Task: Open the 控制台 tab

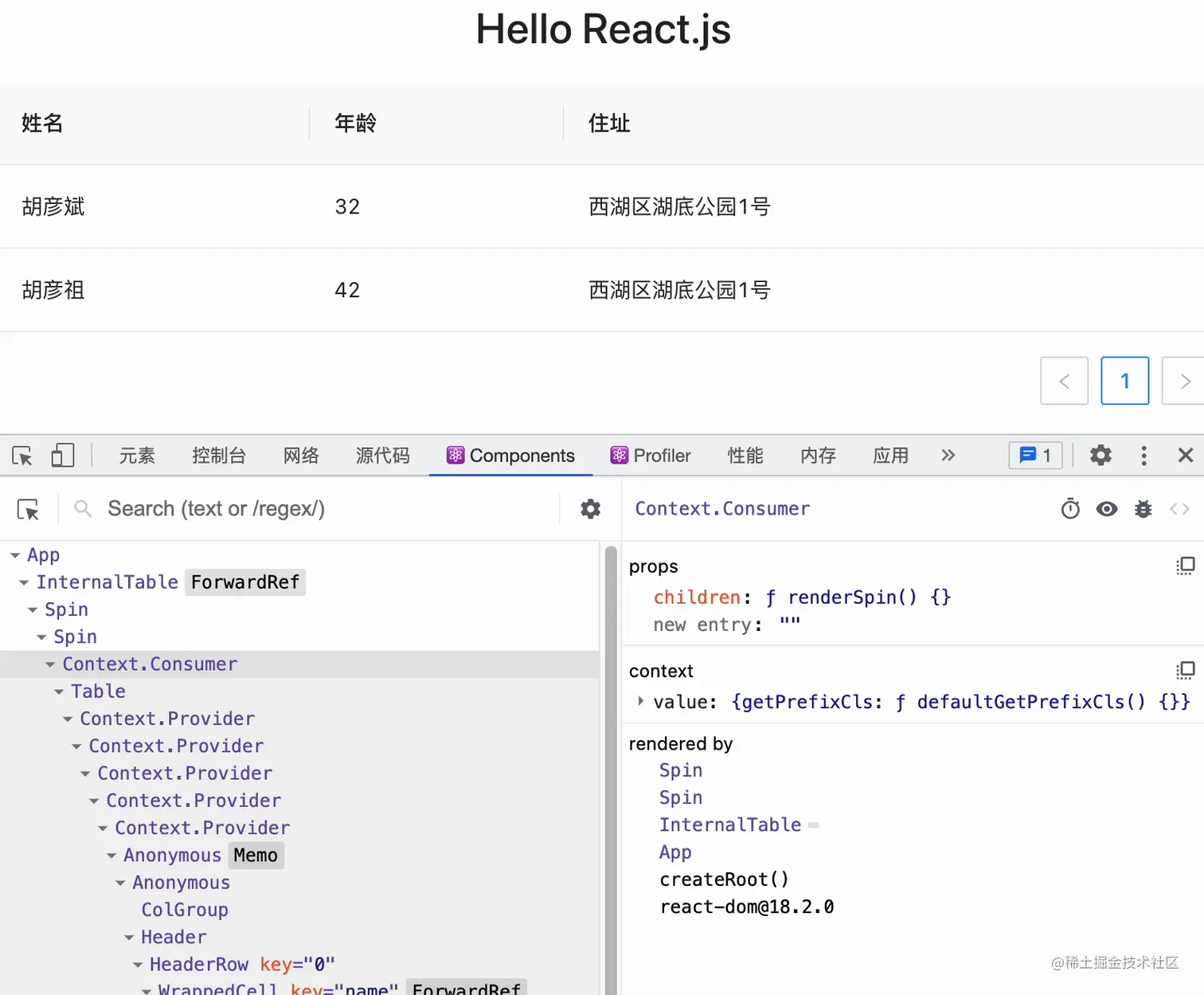Action: click(219, 456)
